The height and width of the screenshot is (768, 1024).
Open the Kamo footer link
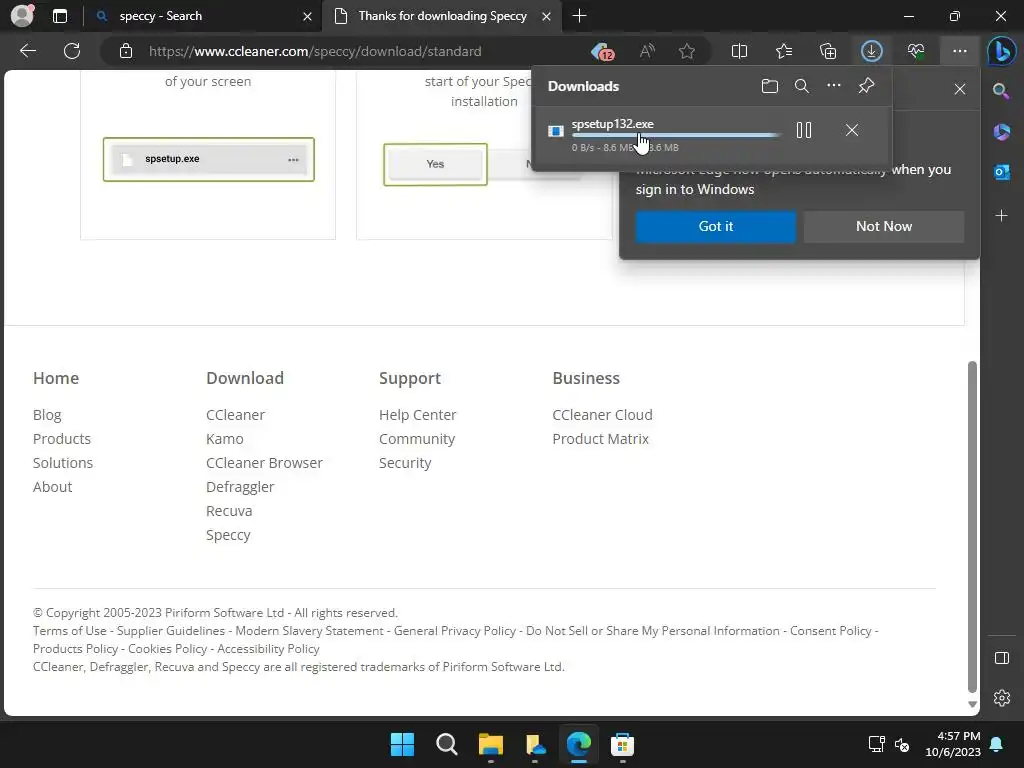(x=225, y=439)
